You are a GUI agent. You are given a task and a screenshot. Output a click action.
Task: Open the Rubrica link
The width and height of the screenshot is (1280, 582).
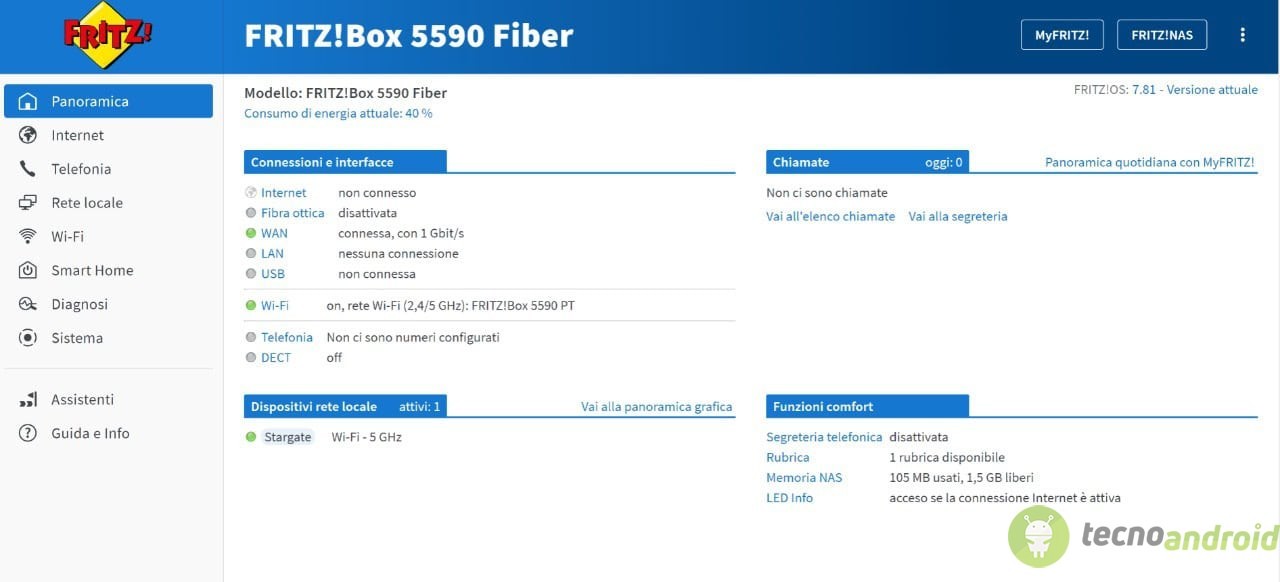(x=787, y=457)
